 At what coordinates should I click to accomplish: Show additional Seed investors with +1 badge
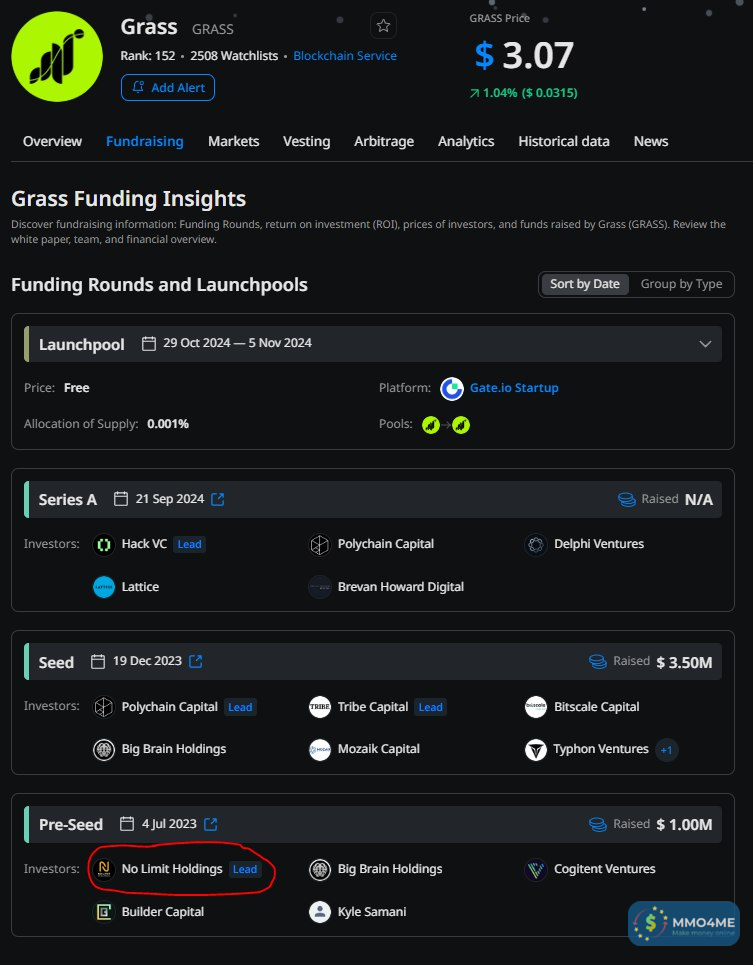click(667, 749)
